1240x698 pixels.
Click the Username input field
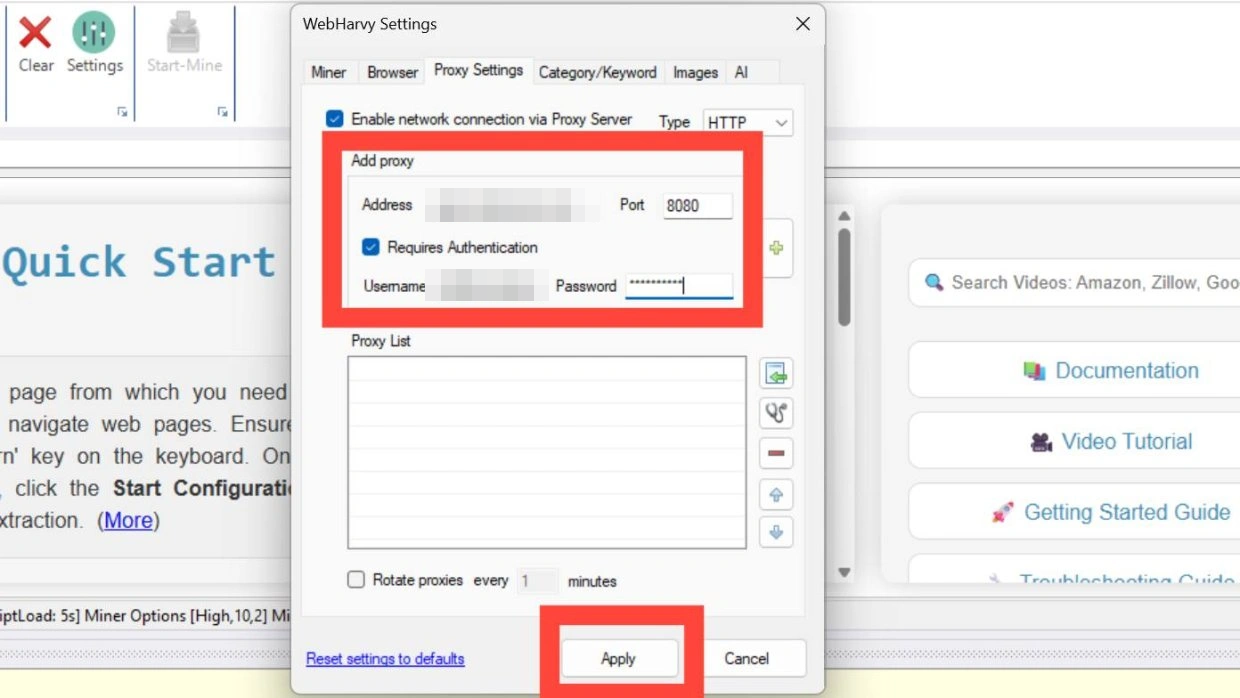(486, 286)
